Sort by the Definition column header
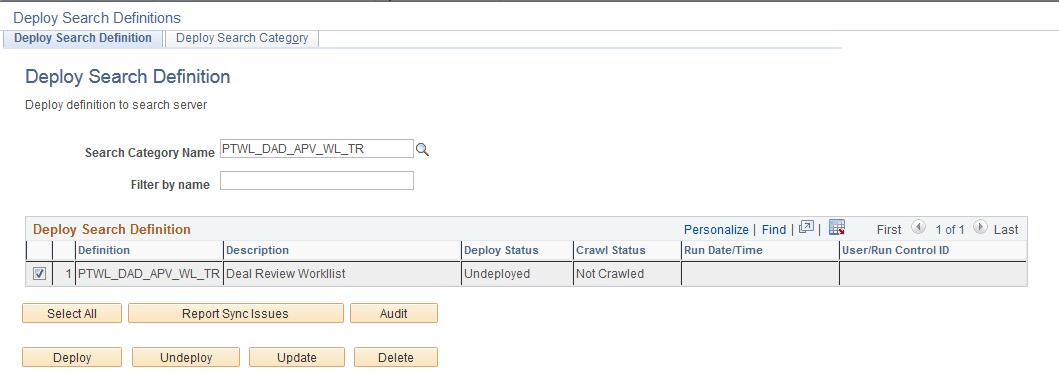Viewport: 1059px width, 384px height. coord(104,250)
